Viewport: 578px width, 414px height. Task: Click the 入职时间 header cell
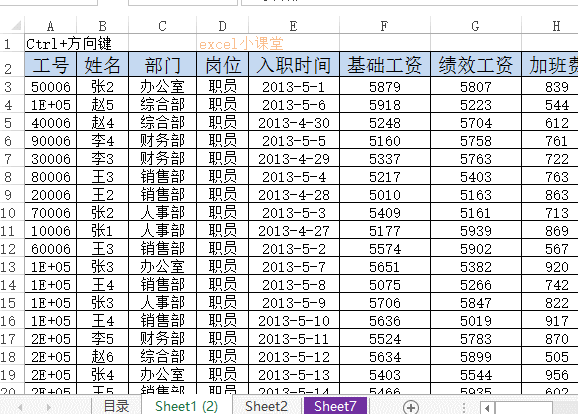coord(294,65)
